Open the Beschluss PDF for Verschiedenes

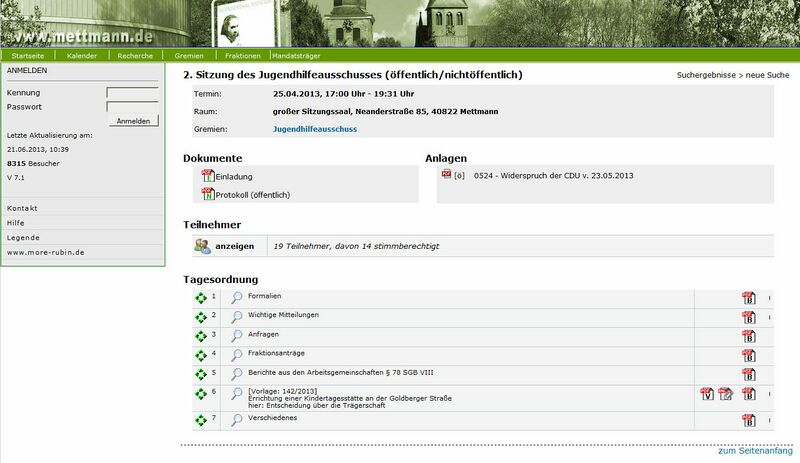[748, 420]
